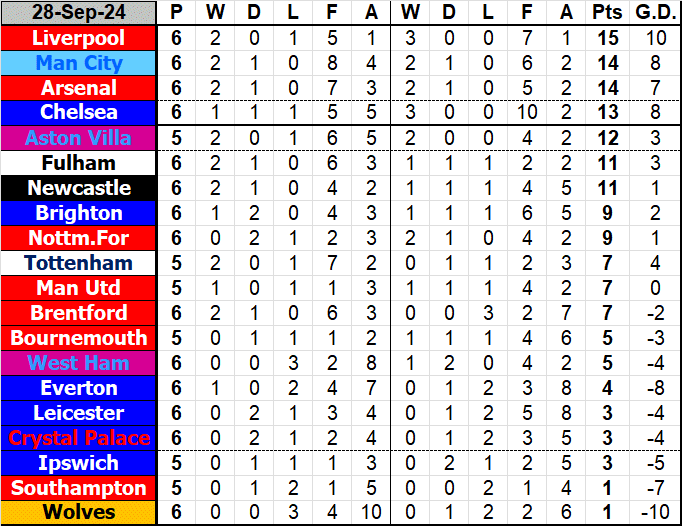Screen dimensions: 682x526
Task: Click the P column header
Action: coord(177,13)
